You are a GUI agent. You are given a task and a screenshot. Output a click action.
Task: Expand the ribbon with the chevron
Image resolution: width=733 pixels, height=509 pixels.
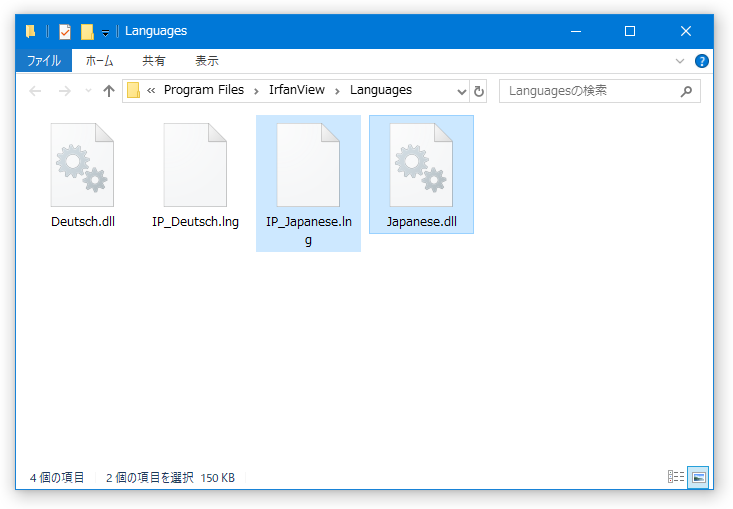[x=680, y=61]
